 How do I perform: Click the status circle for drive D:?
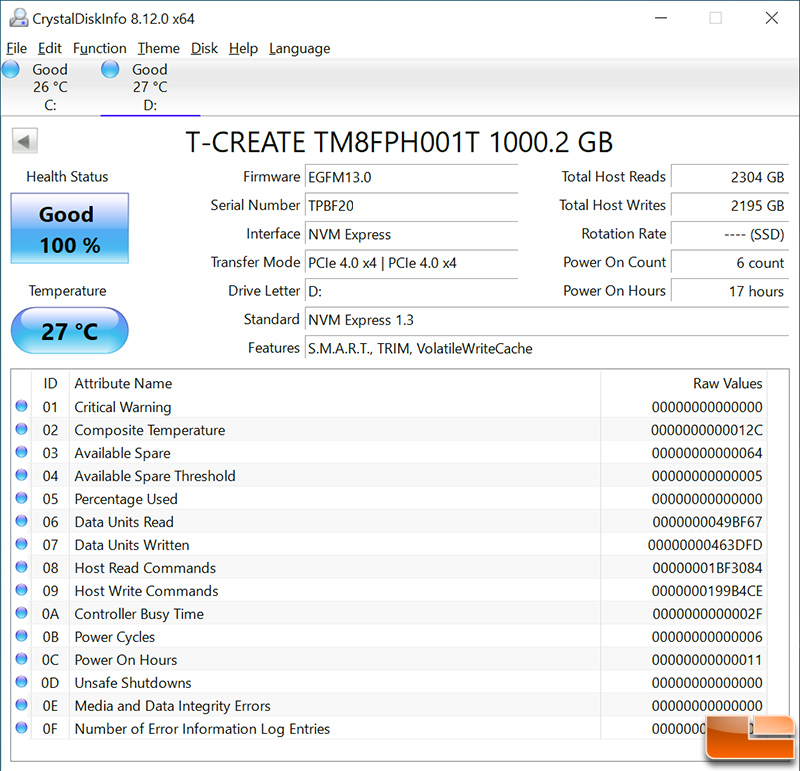point(110,69)
